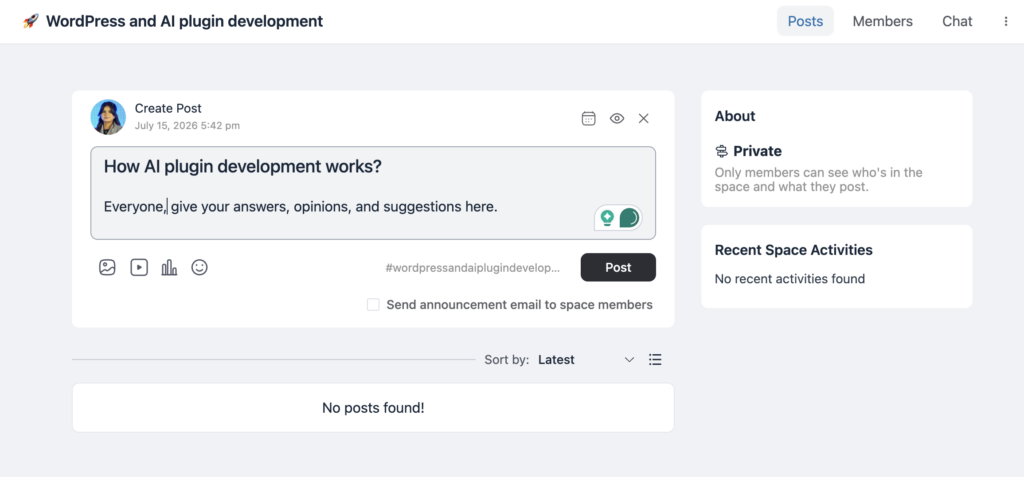Viewport: 1024px width, 477px height.
Task: Click the WordPress and AI plugin development title
Action: click(x=184, y=21)
